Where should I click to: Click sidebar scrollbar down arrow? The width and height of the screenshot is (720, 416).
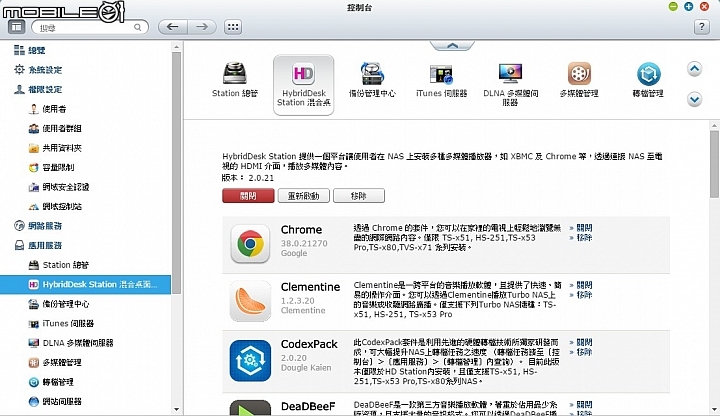coord(176,409)
